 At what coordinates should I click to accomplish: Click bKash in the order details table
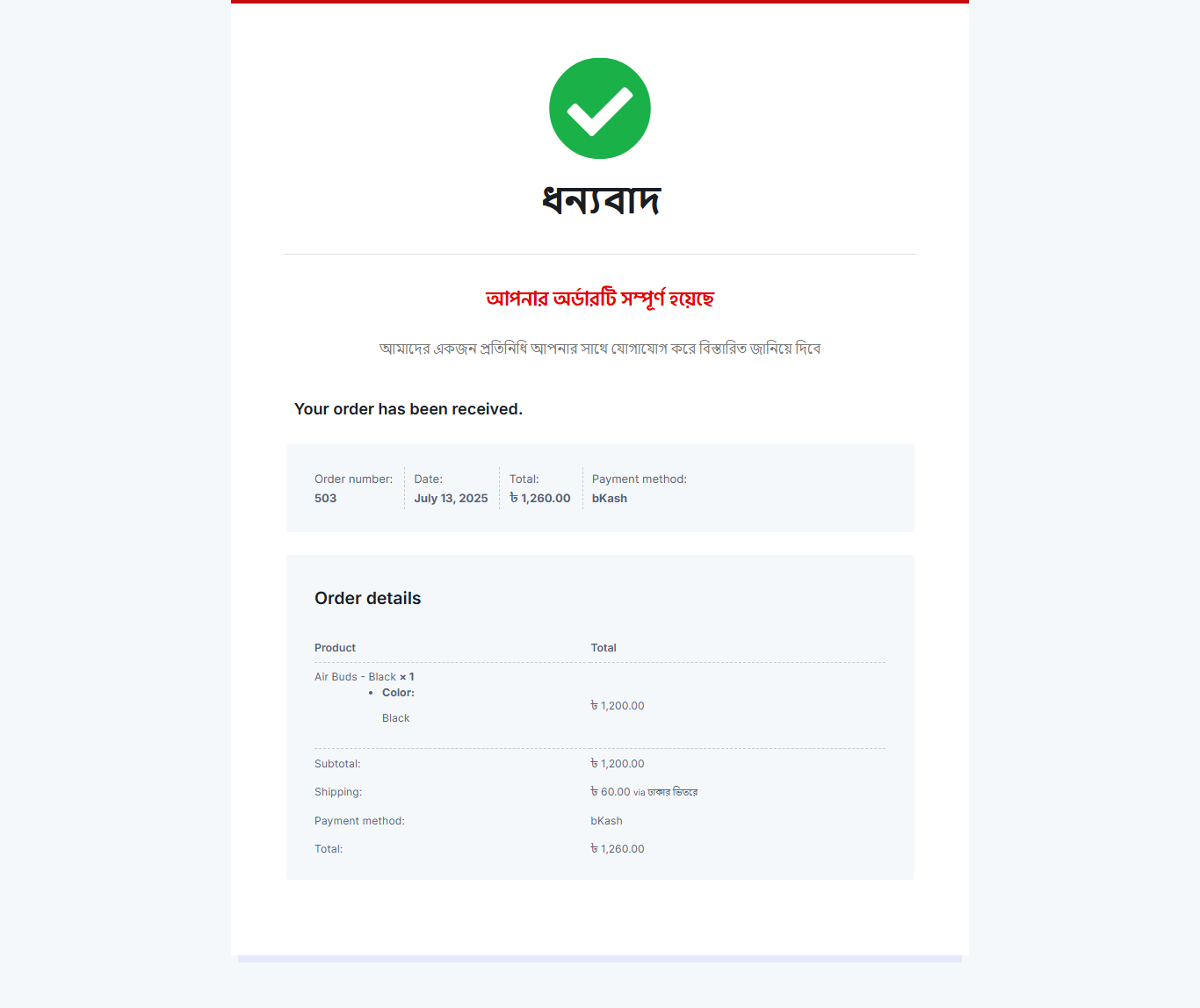click(606, 821)
